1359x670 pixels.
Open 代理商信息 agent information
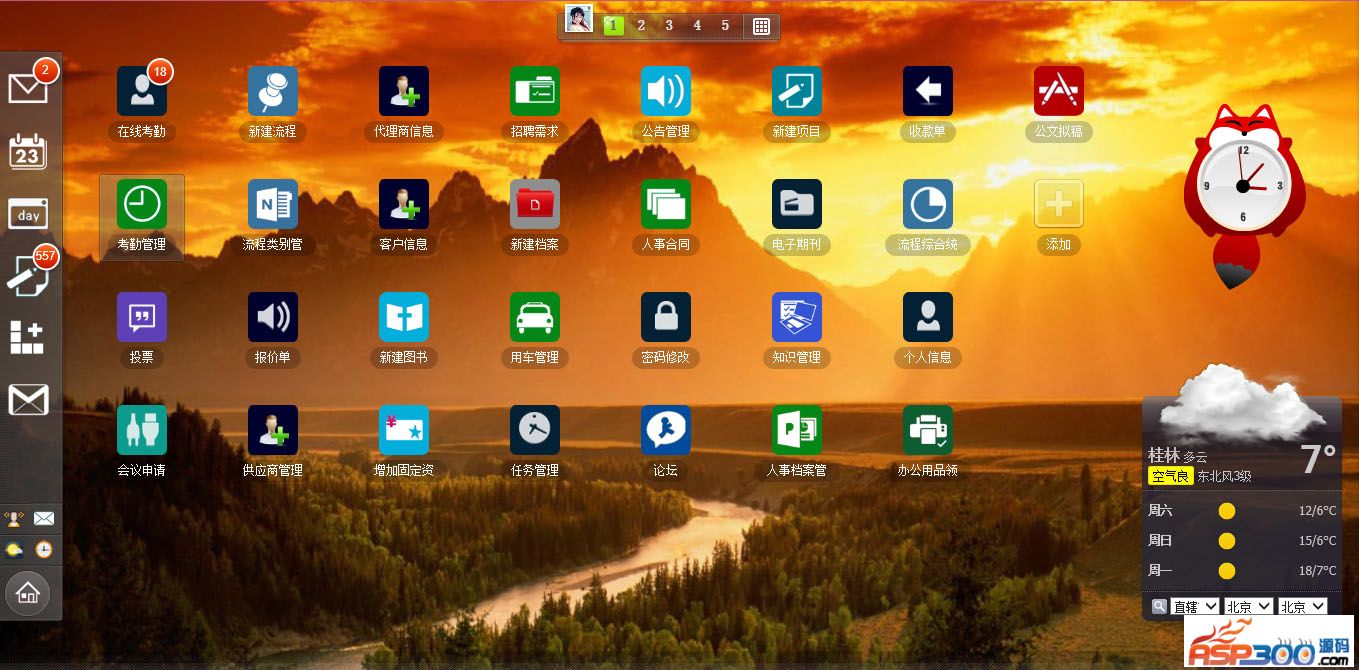coord(404,91)
